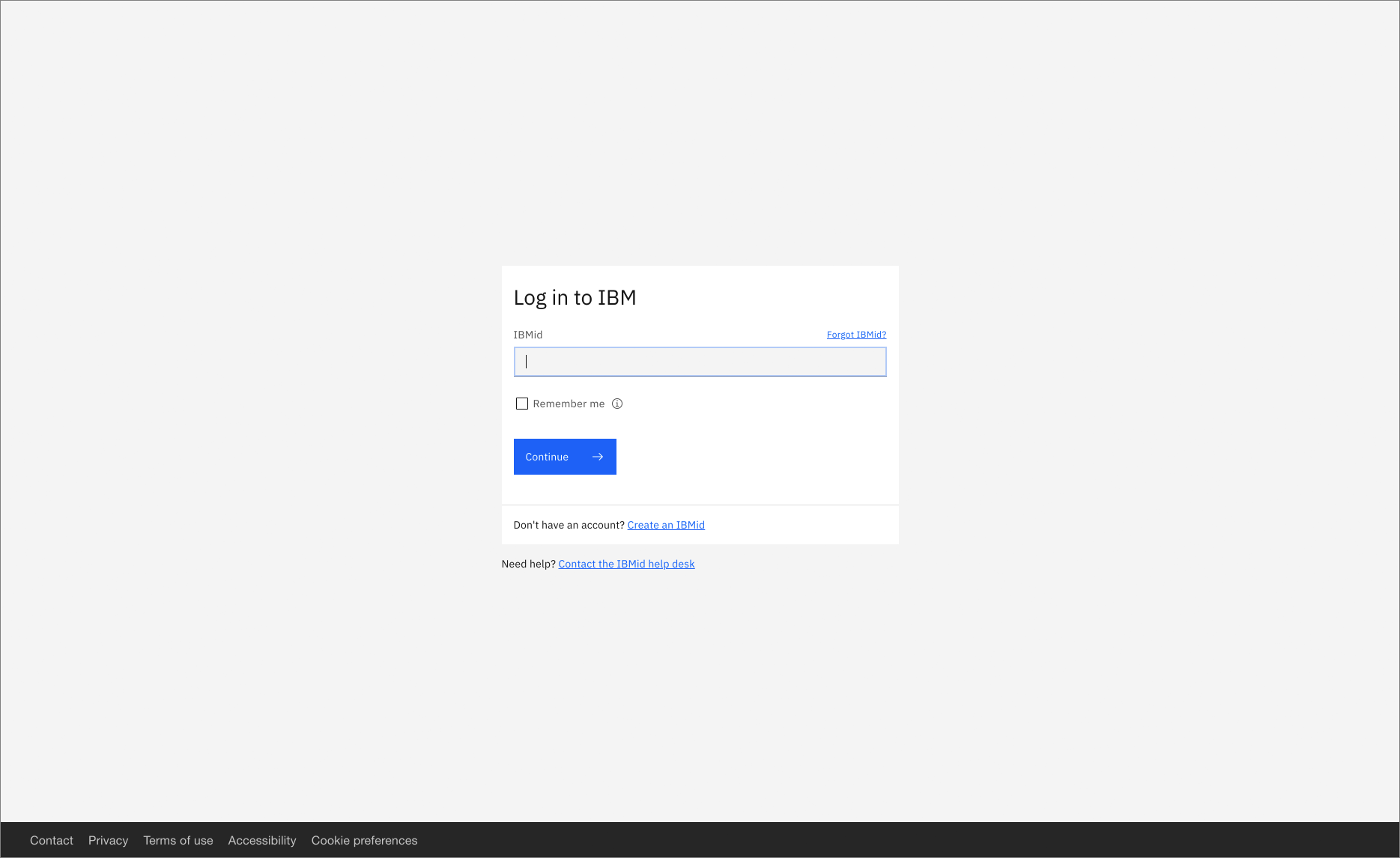This screenshot has width=1400, height=858.
Task: Click the text cursor in the IBMid field
Action: click(x=527, y=362)
